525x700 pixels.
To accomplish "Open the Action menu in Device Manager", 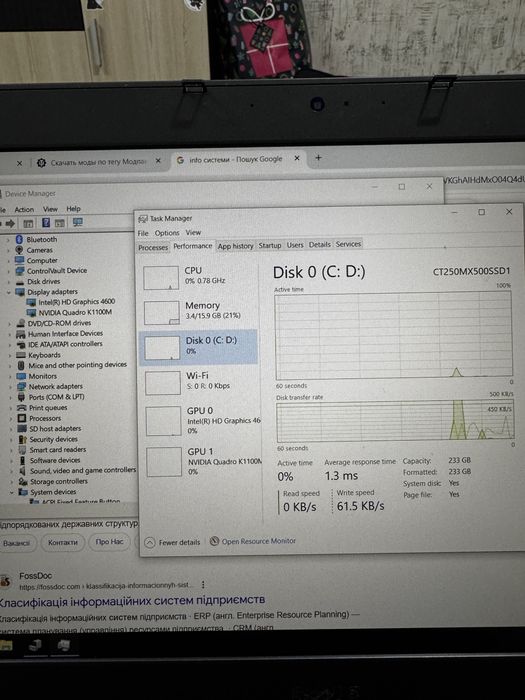I will point(24,209).
